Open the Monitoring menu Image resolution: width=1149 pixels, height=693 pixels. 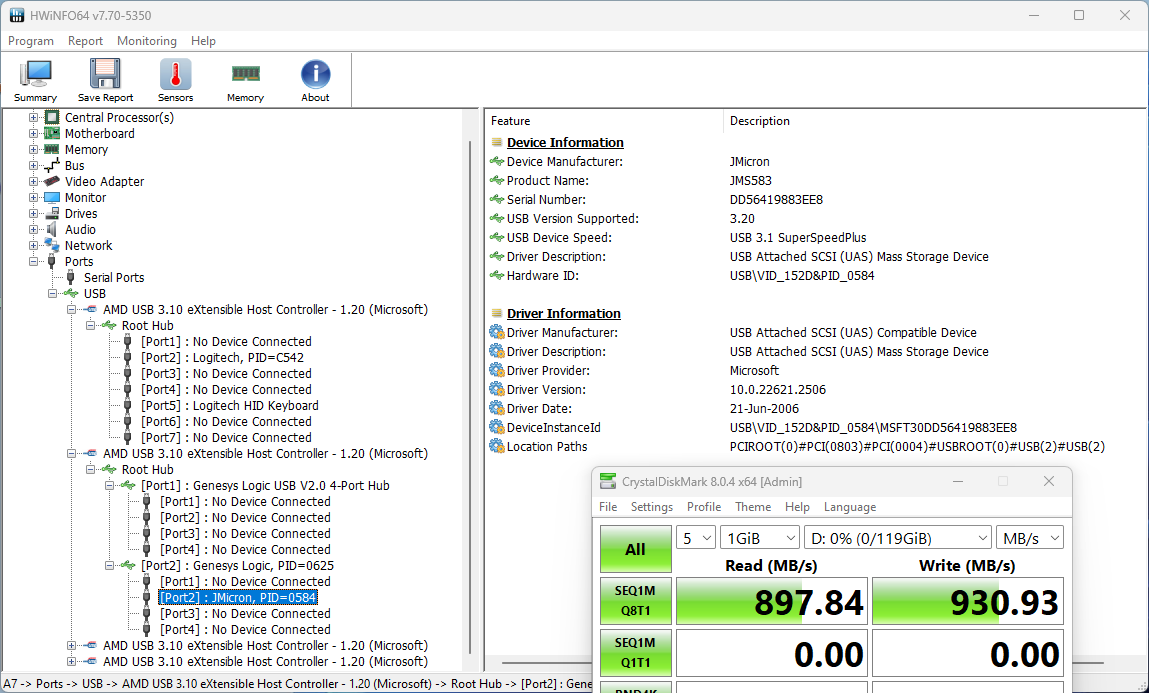[147, 41]
